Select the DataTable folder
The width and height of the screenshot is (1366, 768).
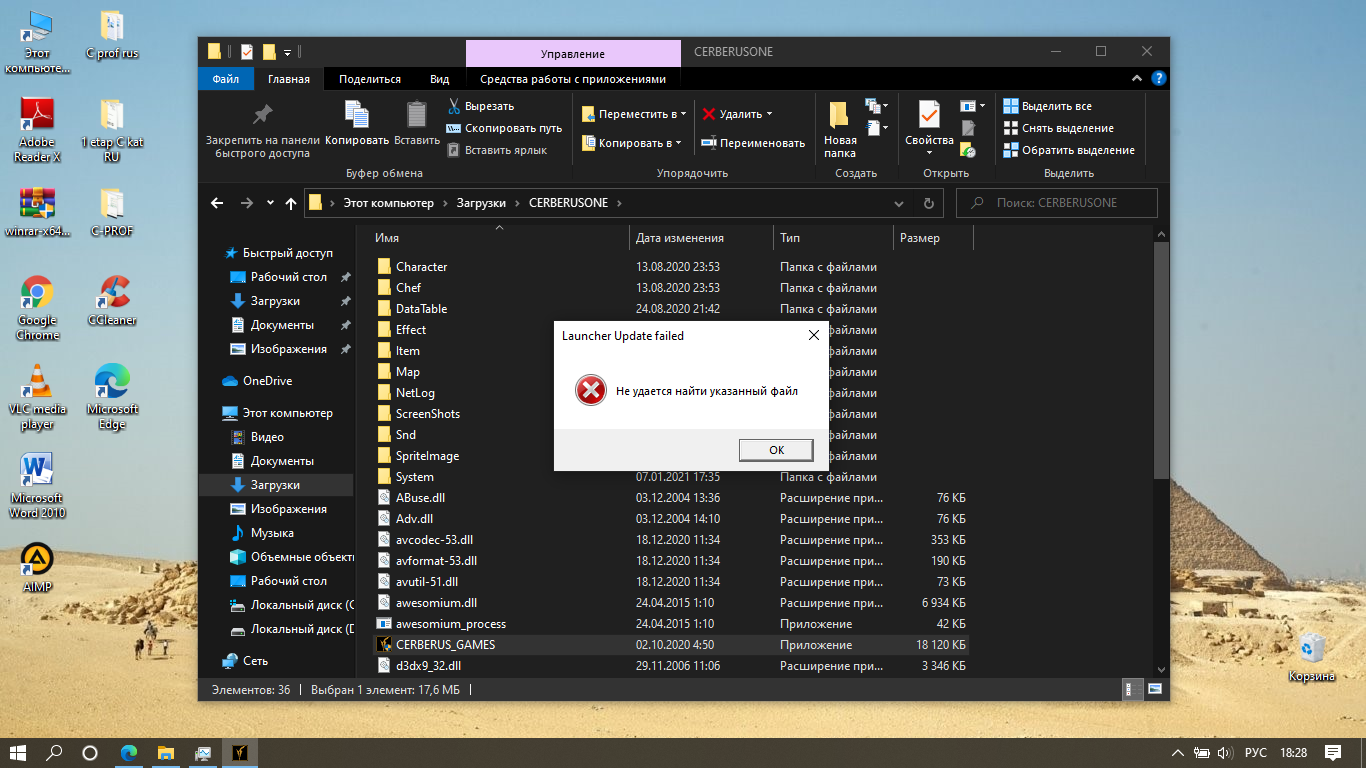(x=421, y=309)
